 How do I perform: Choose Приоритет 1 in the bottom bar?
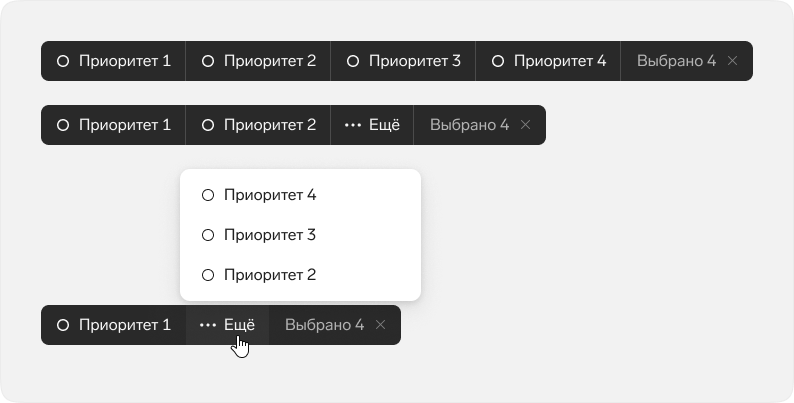(x=113, y=325)
